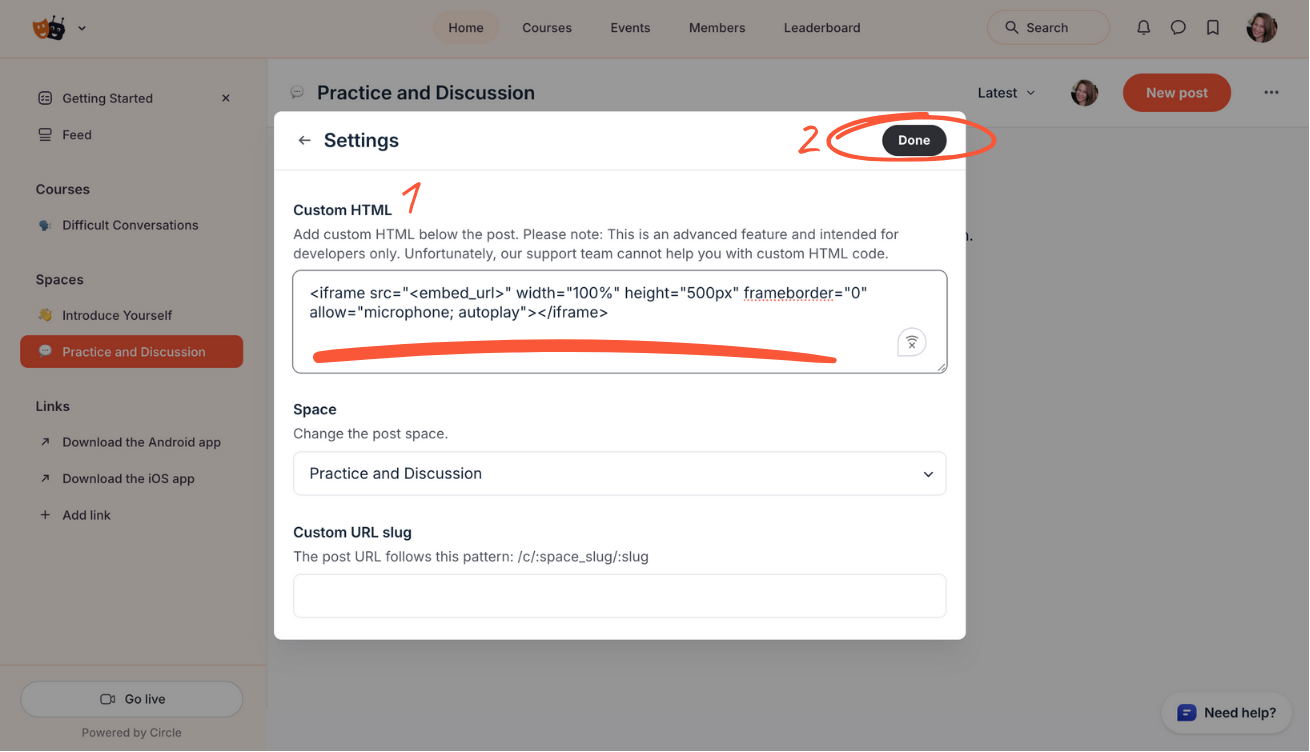Screen dimensions: 1310x752
Task: Open the Space selection dropdown
Action: click(x=619, y=474)
